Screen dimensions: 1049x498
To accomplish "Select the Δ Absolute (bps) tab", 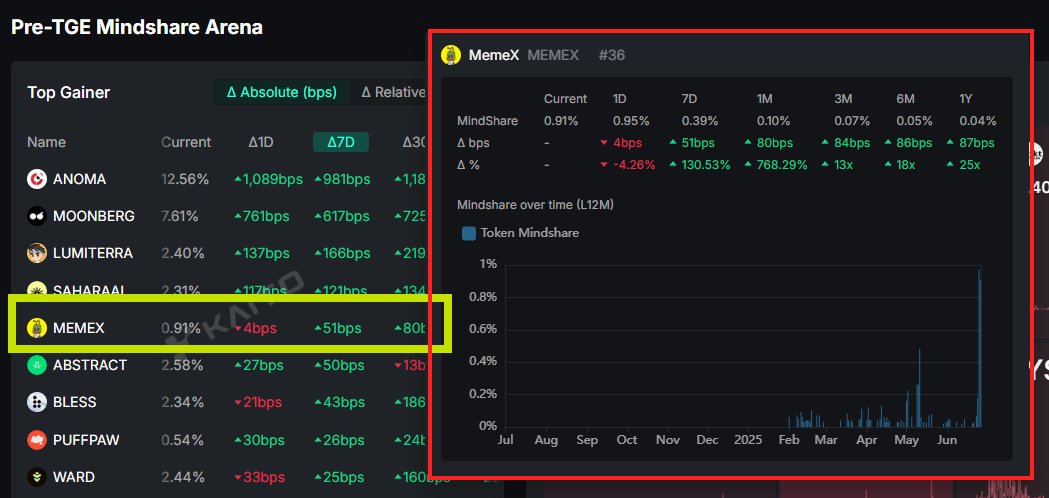I will pyautogui.click(x=282, y=92).
